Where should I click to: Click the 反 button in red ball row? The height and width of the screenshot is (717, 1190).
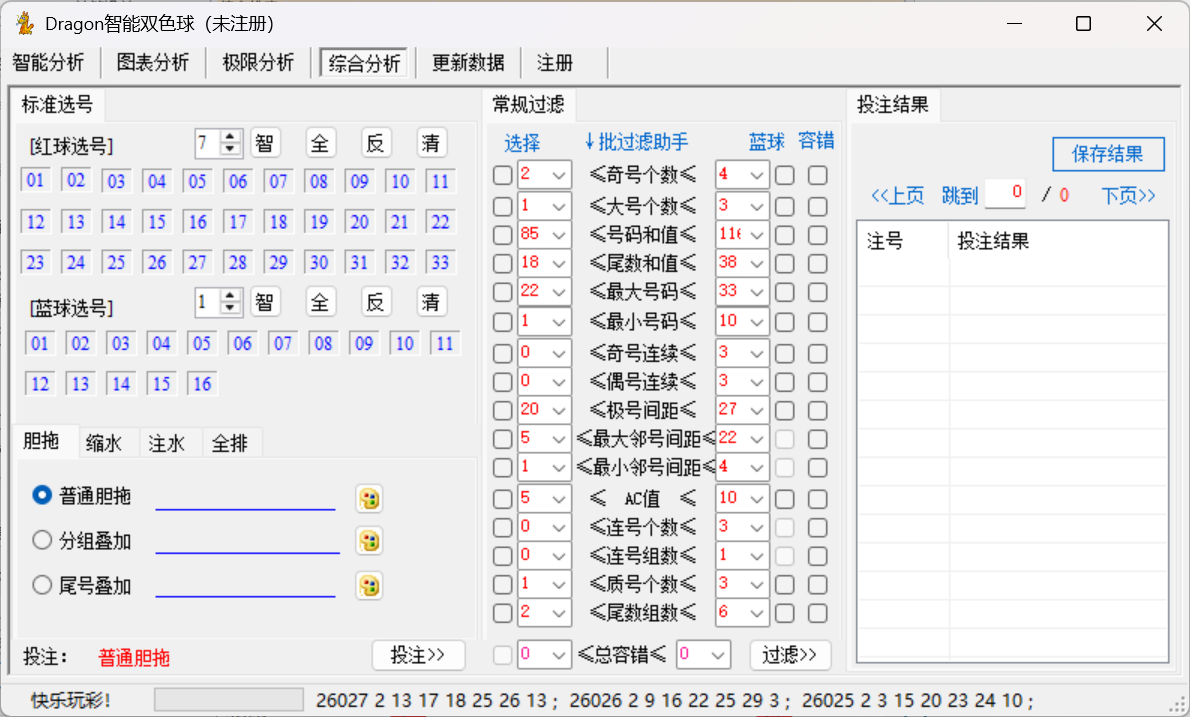(375, 143)
